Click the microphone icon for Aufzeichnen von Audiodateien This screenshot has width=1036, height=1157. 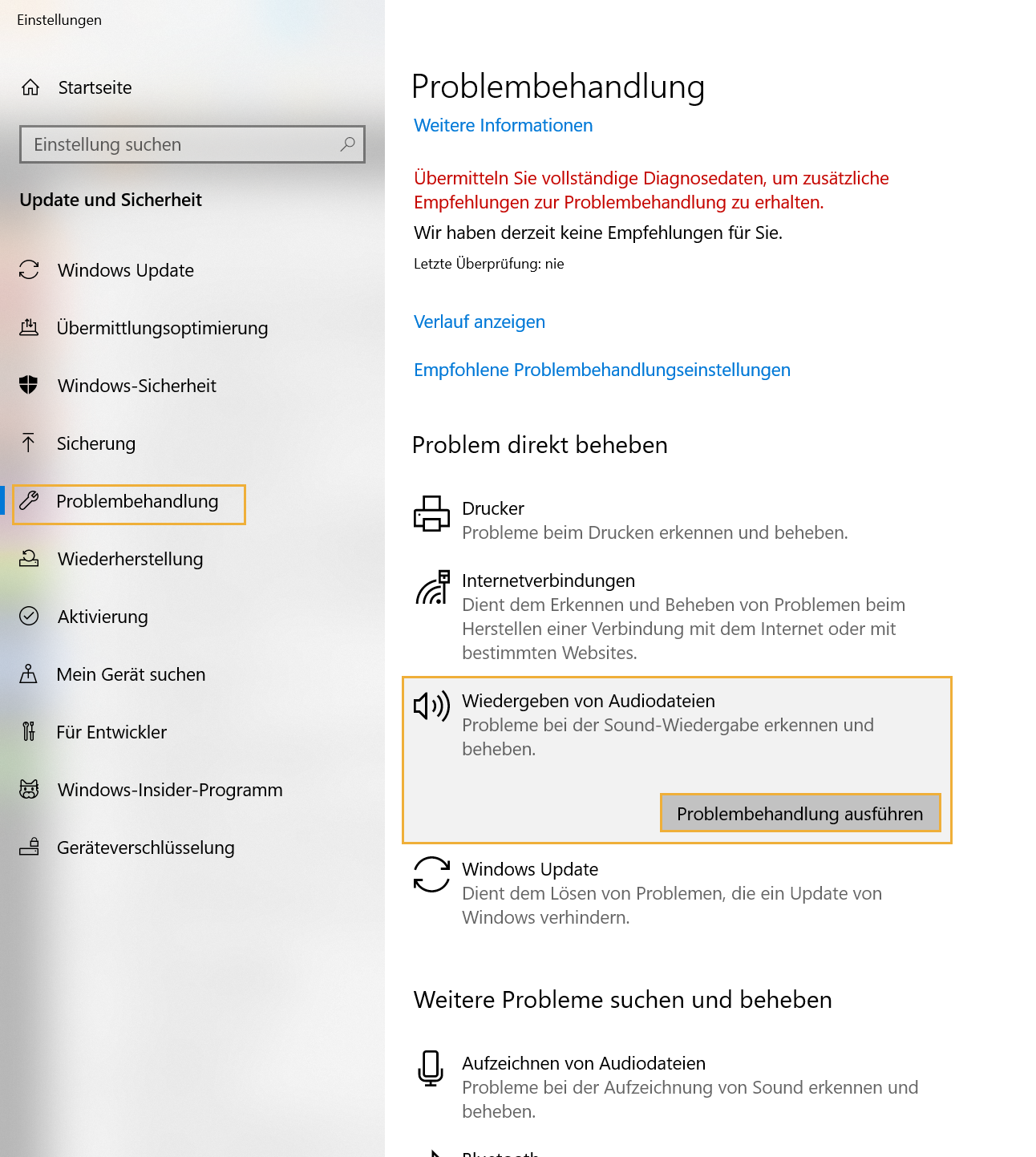coord(431,1069)
